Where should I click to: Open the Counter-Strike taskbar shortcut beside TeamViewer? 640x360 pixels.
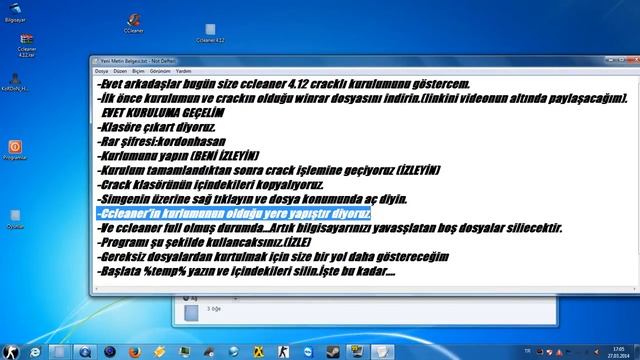(x=283, y=352)
